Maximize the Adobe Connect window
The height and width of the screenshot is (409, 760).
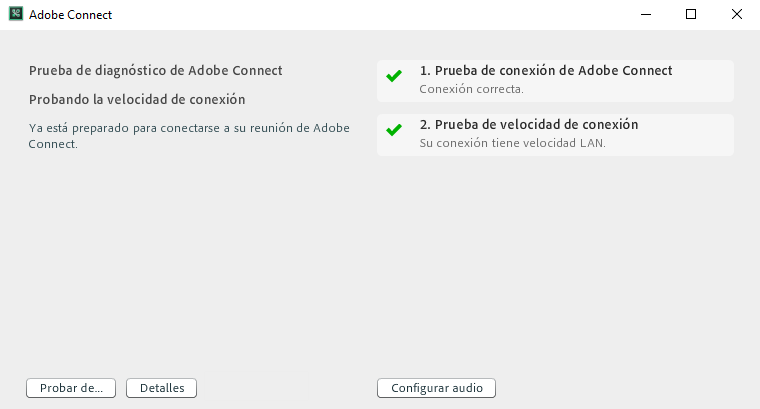(691, 15)
